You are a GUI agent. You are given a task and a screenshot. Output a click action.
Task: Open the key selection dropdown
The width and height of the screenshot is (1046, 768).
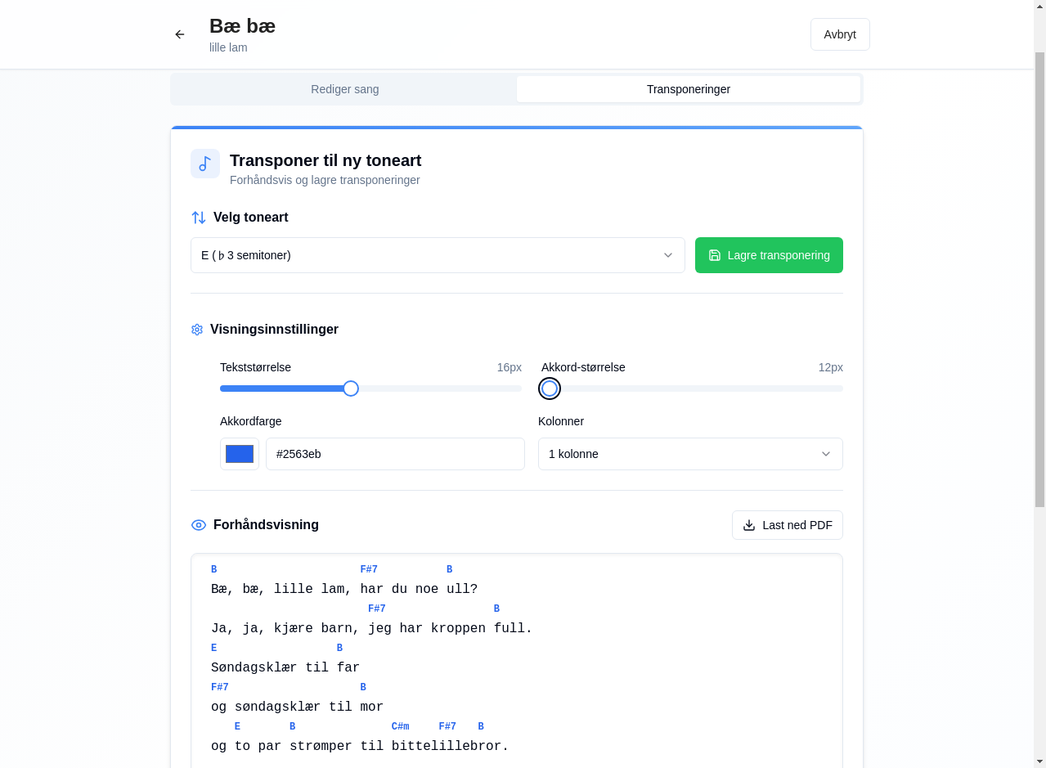click(437, 255)
